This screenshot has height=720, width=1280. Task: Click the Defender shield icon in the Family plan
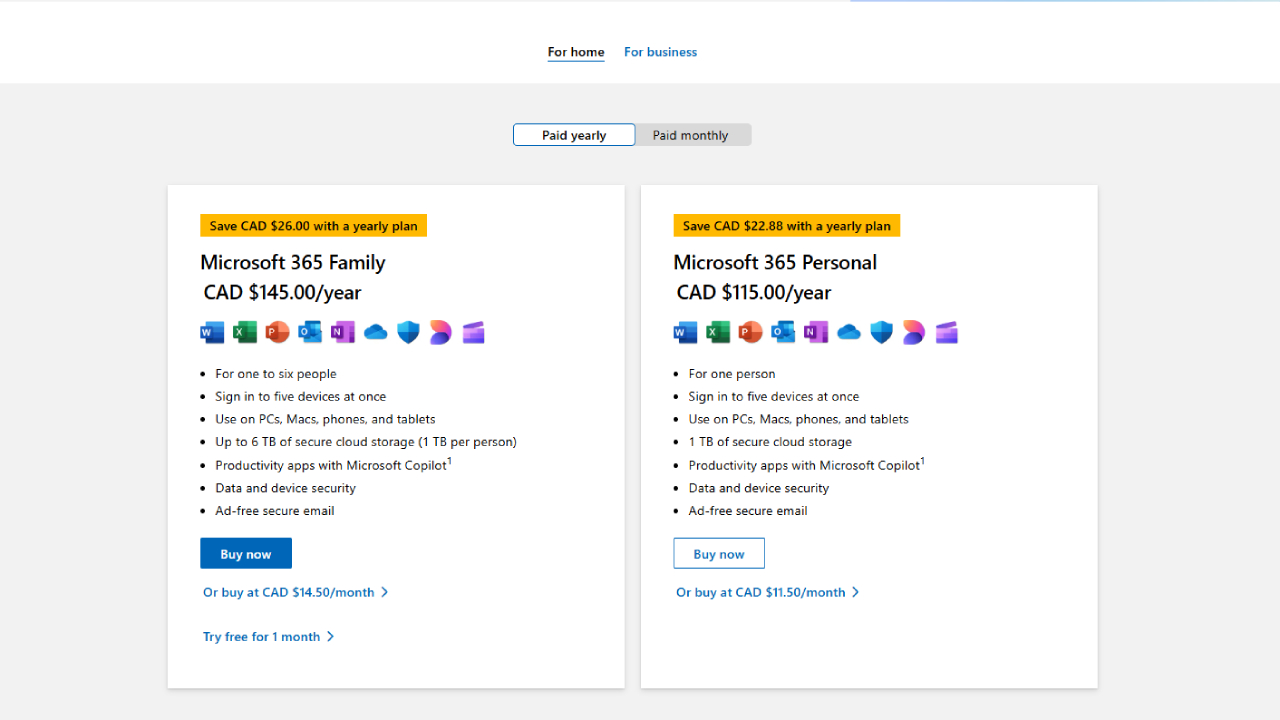pos(408,332)
